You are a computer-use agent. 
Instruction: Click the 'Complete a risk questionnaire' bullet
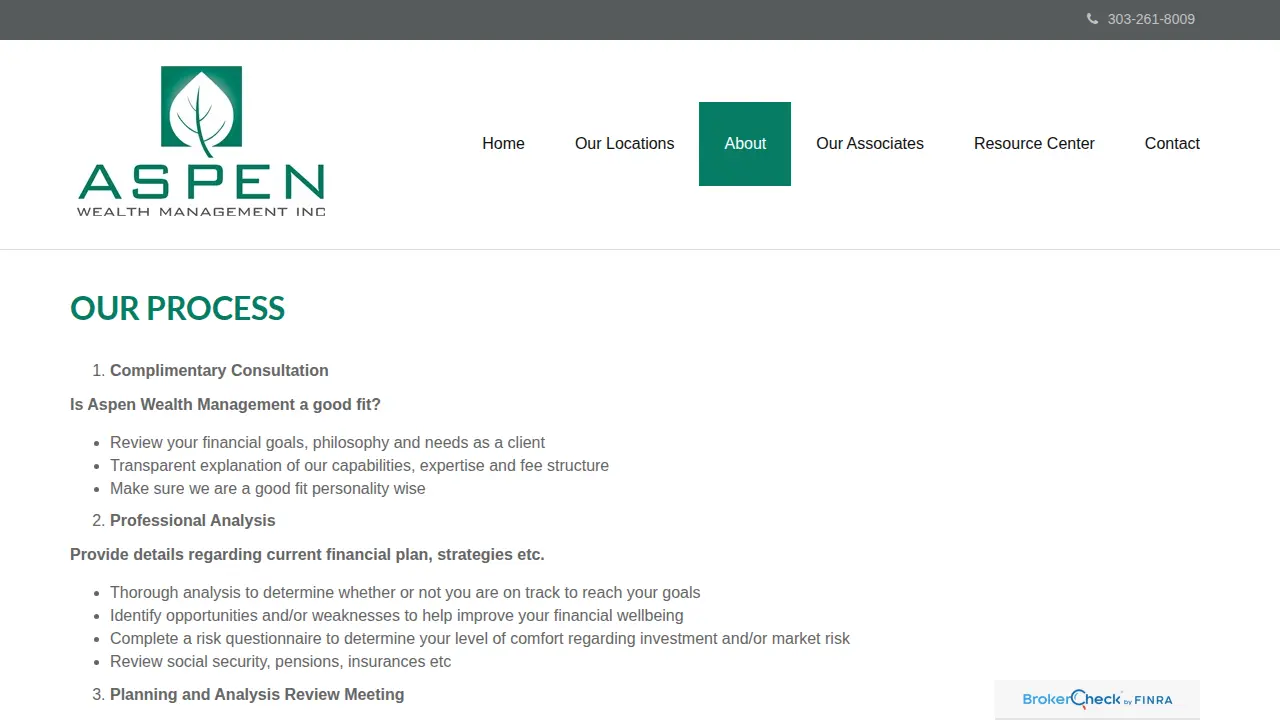click(480, 638)
